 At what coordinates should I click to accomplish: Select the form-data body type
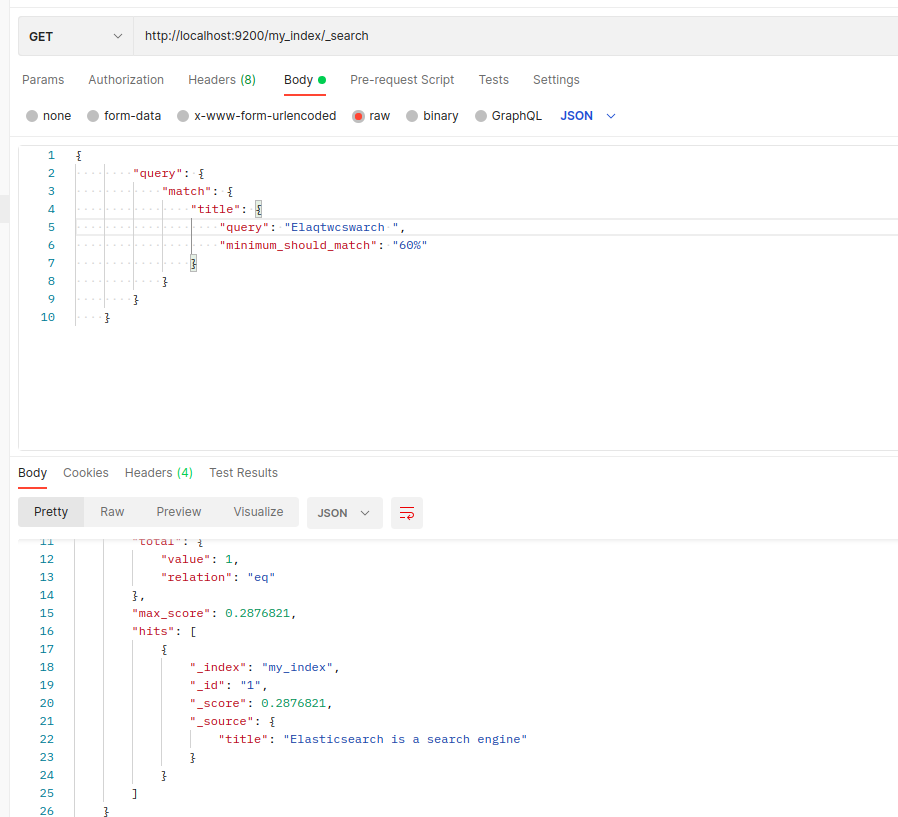(x=124, y=116)
